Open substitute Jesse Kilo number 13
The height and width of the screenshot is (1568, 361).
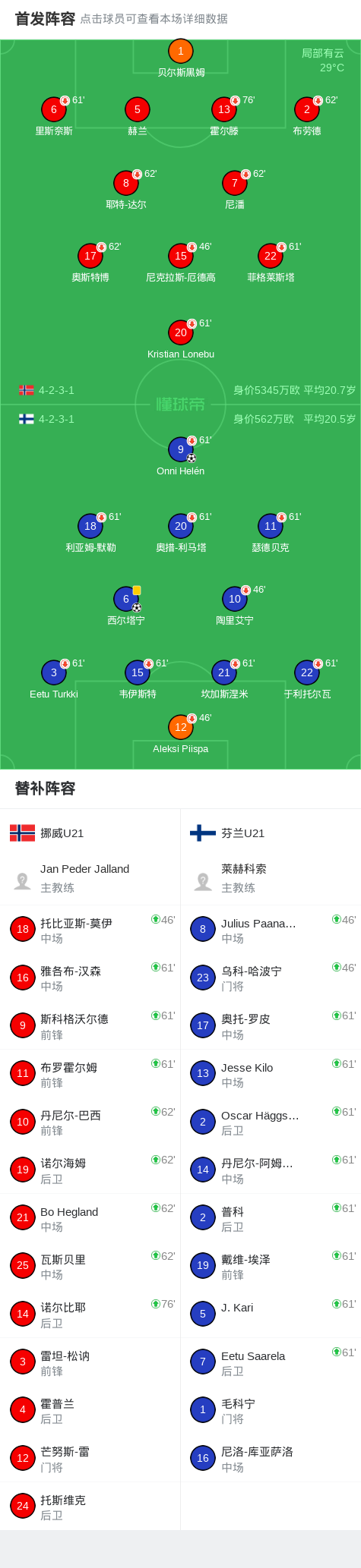271,1074
